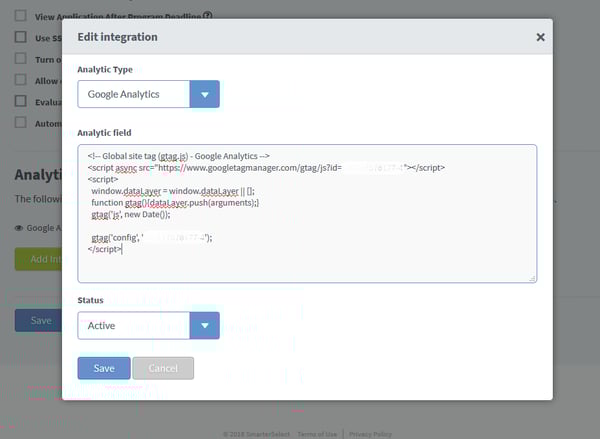
Task: Click the 'Status' label text
Action: click(90, 300)
